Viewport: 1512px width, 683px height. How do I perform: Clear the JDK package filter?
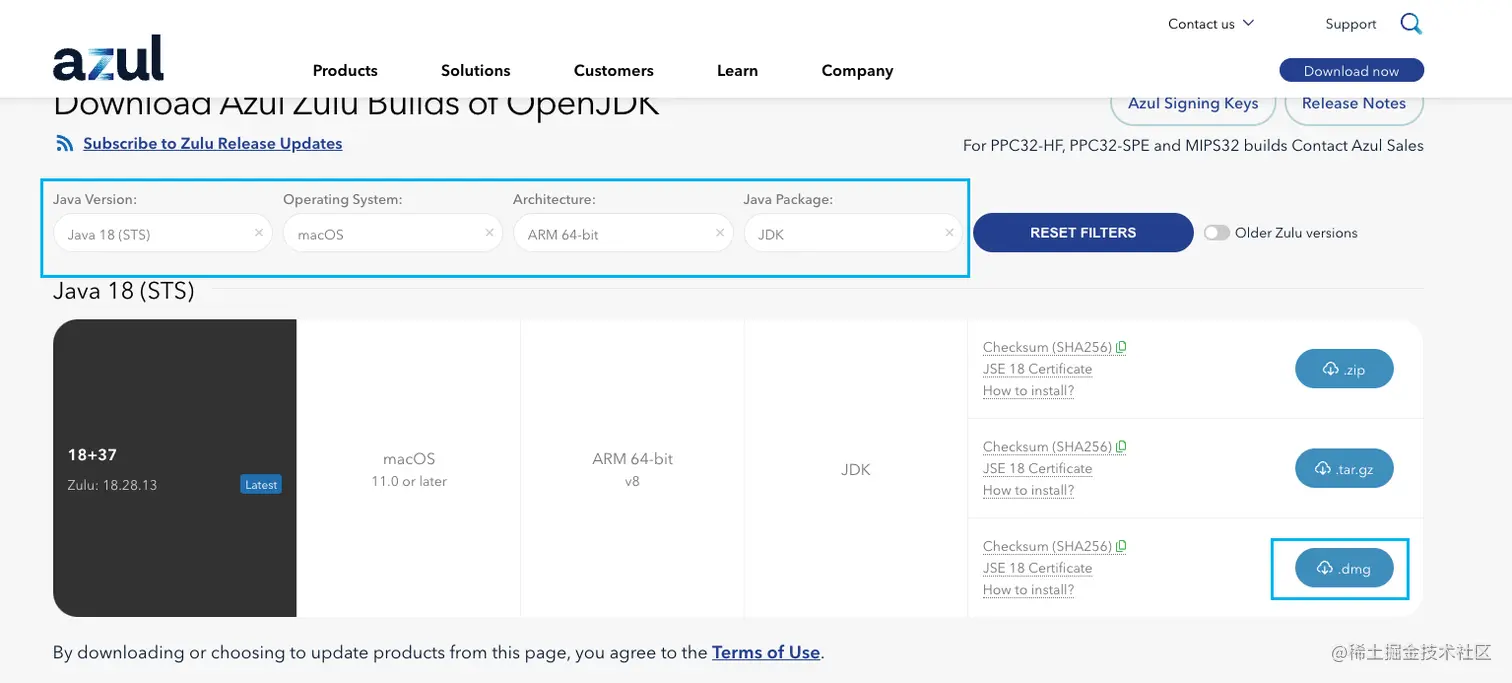tap(950, 233)
